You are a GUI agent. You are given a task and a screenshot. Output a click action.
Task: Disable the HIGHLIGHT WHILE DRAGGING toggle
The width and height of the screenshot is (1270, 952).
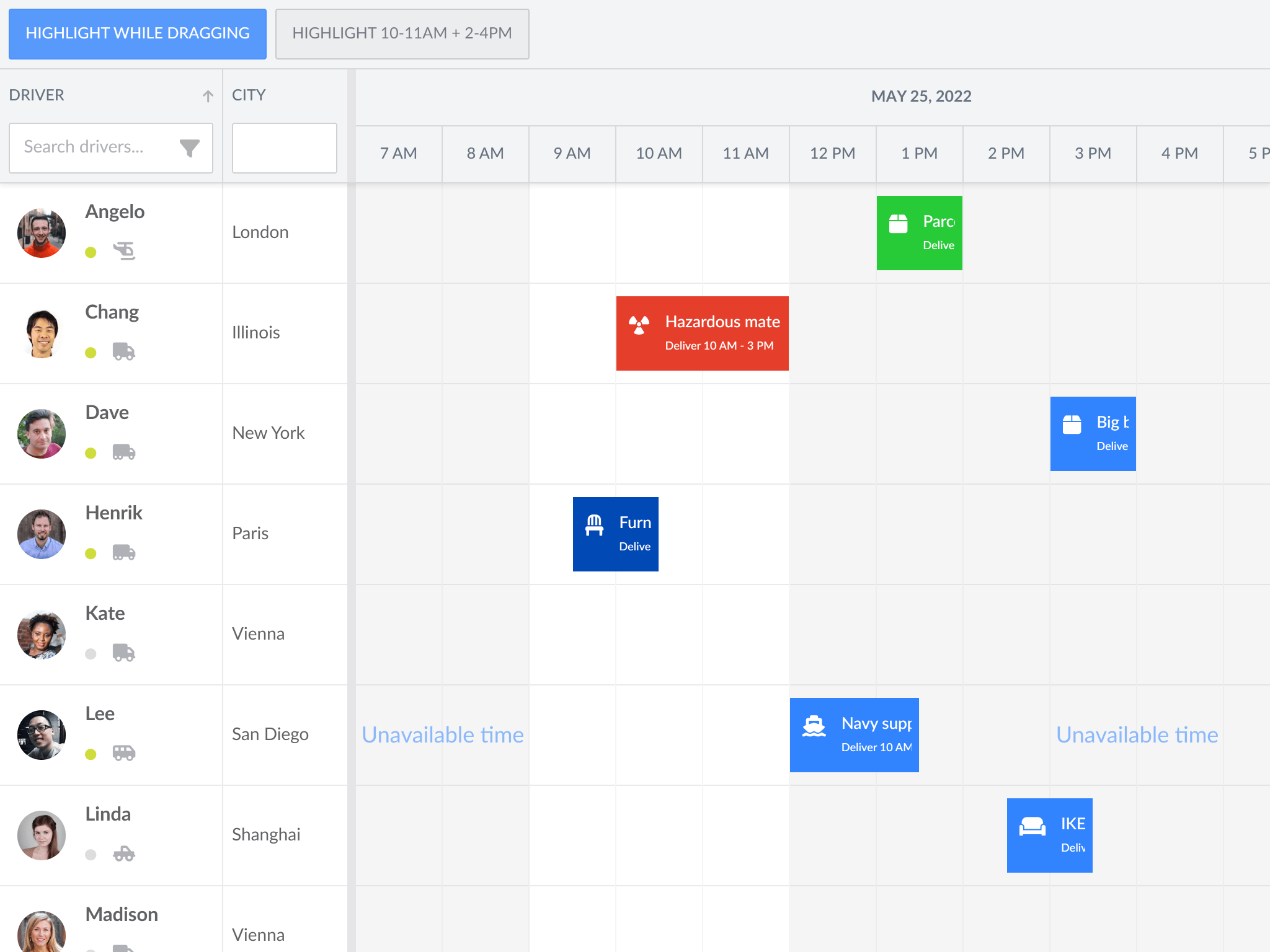(x=137, y=33)
